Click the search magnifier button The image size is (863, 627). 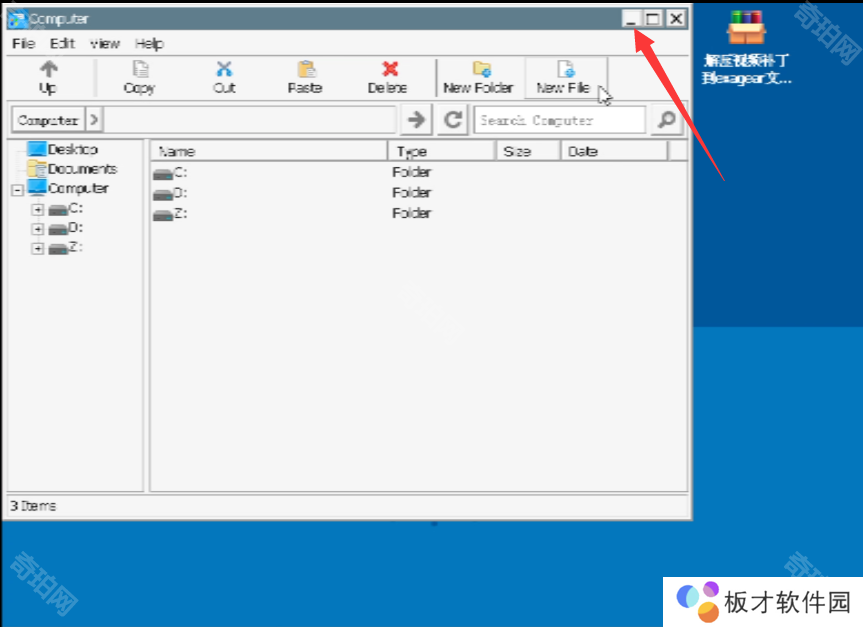click(x=665, y=120)
